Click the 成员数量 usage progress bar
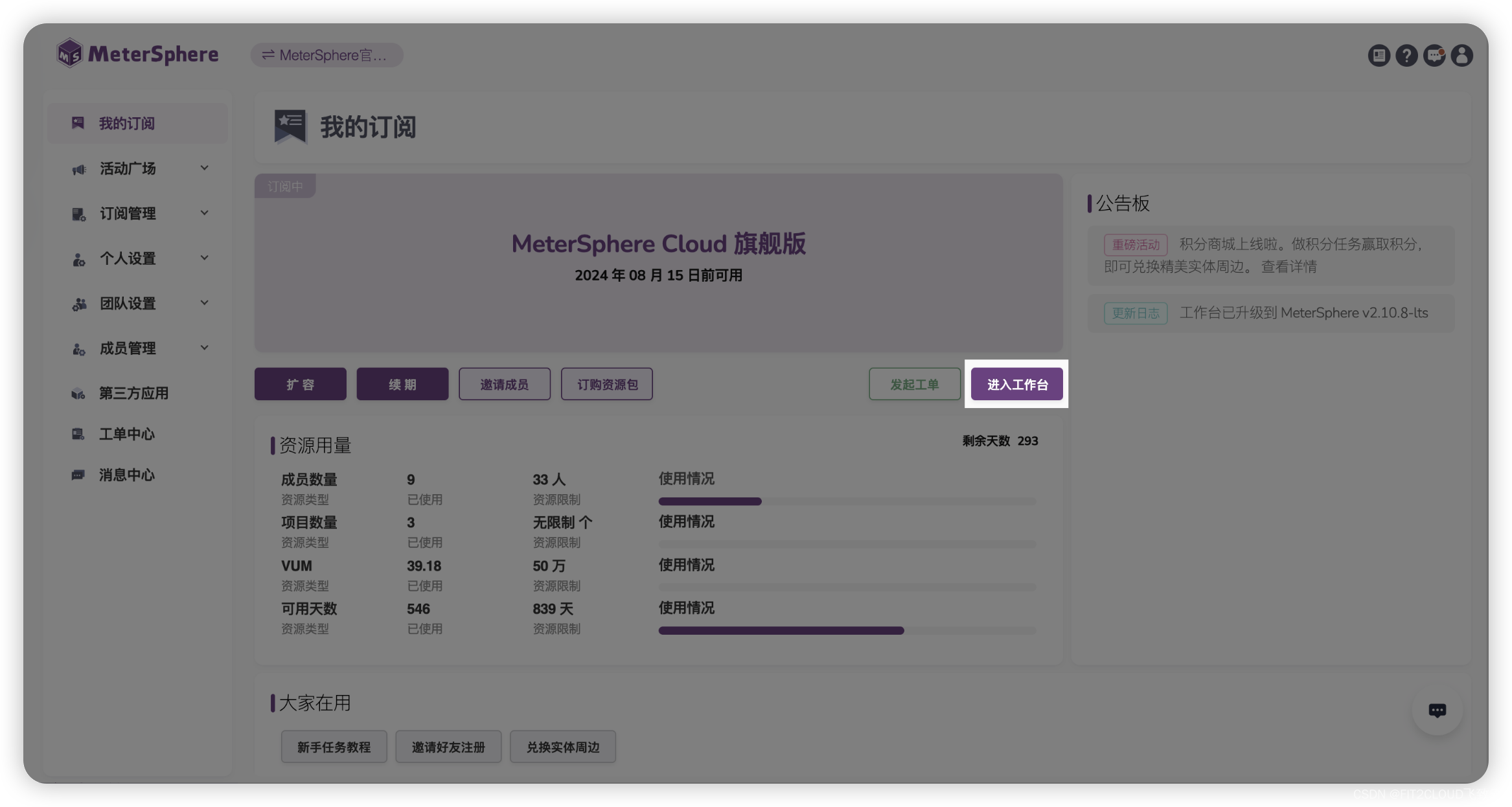This screenshot has width=1512, height=807. (847, 501)
